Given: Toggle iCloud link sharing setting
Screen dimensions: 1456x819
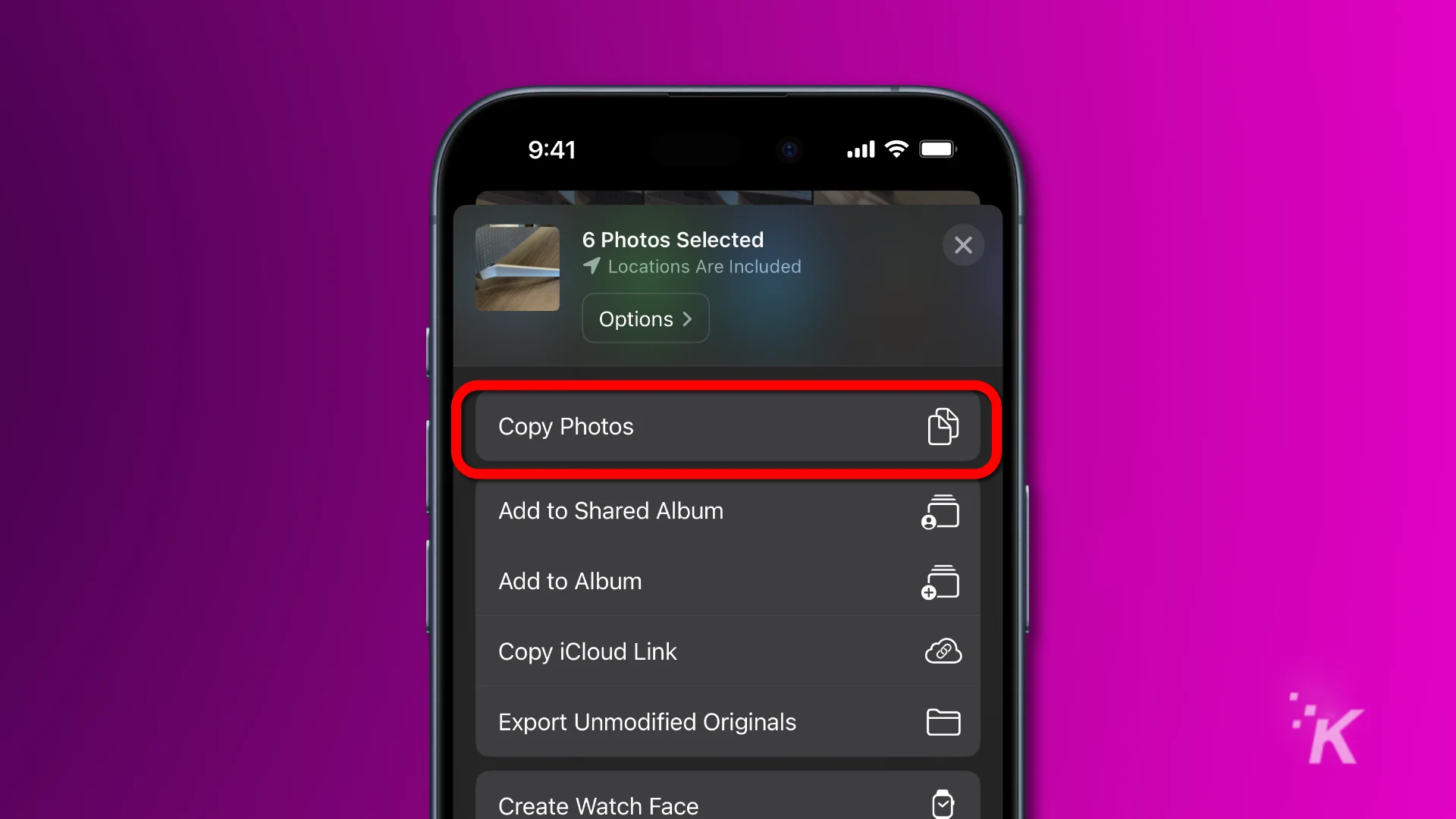Looking at the screenshot, I should 728,651.
